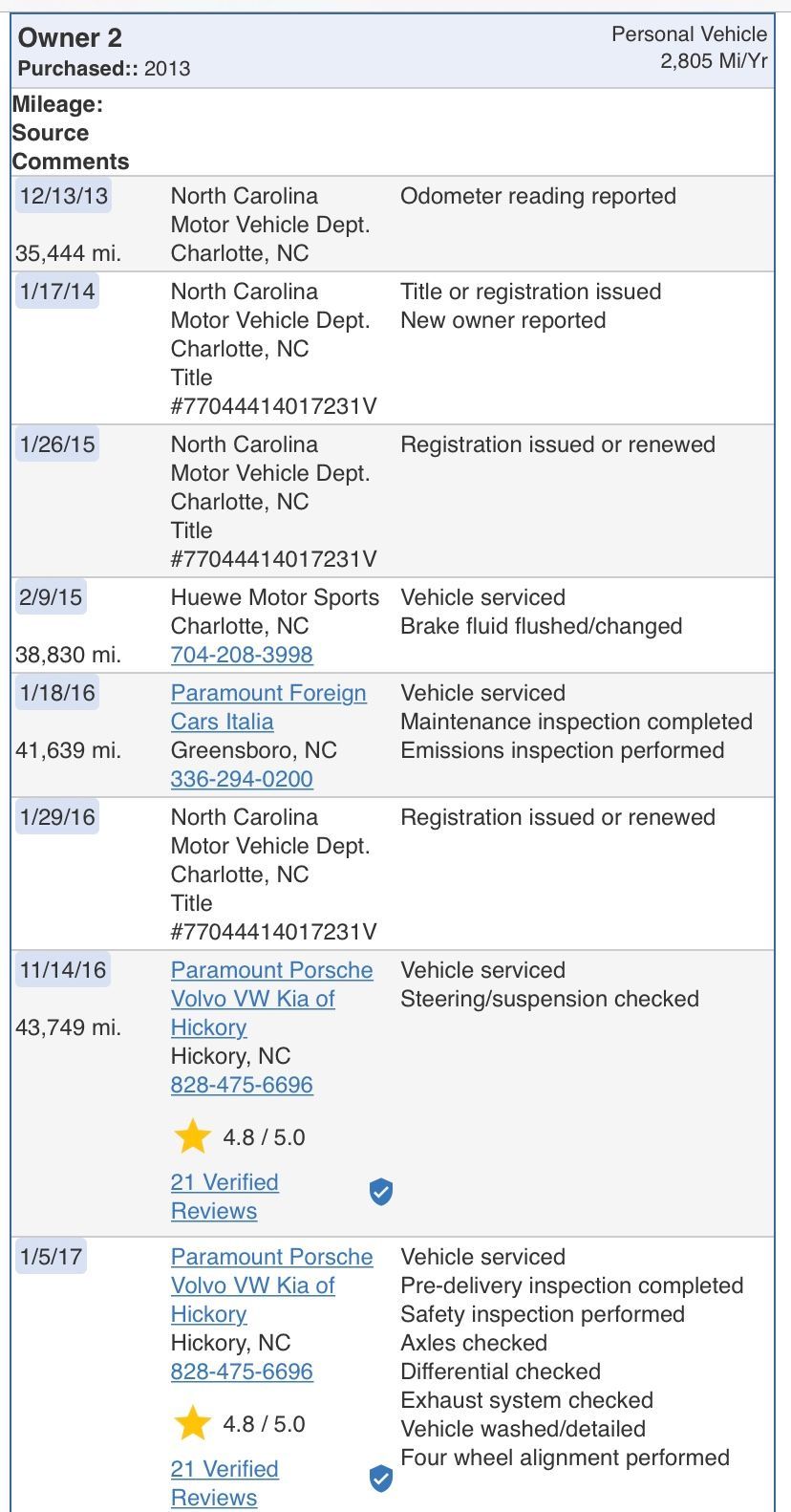This screenshot has width=791, height=1512.
Task: Open the Paramount Porsche dealer link in the 11/14/16 entry
Action: tap(271, 998)
